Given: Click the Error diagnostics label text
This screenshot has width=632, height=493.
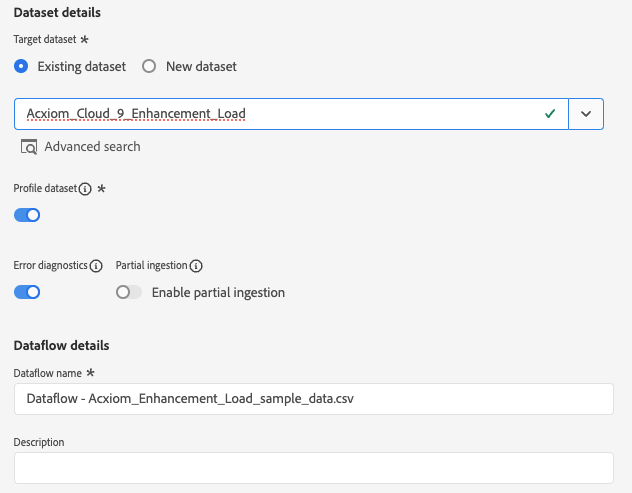Looking at the screenshot, I should [50, 266].
